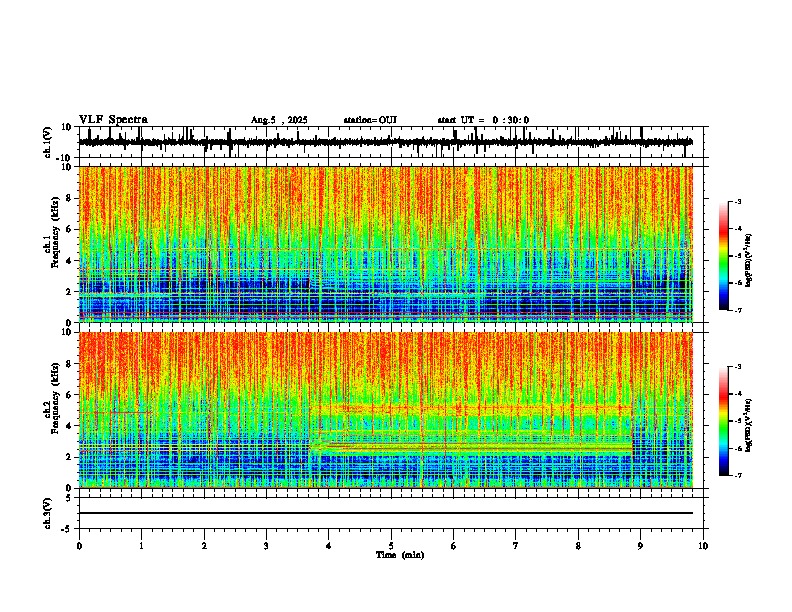
Task: Click time axis tick label "0"
Action: point(79,546)
